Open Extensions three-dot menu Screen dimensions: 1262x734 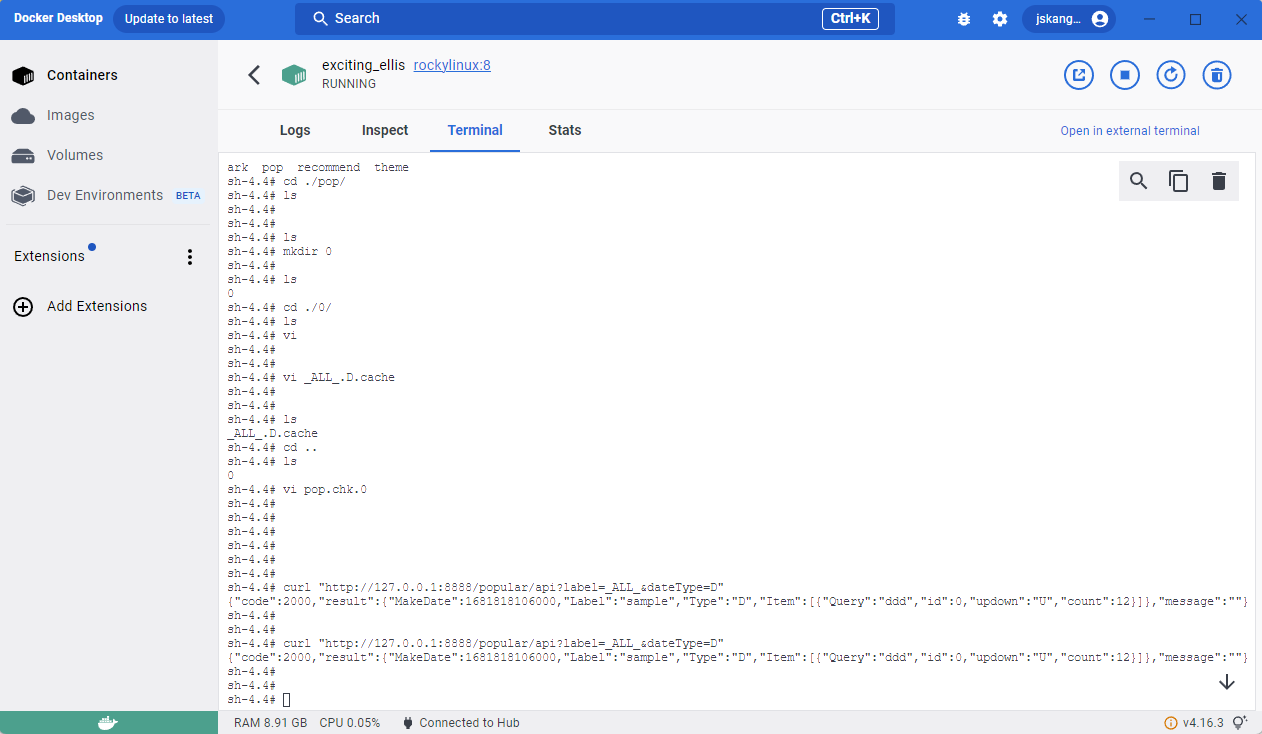coord(190,257)
